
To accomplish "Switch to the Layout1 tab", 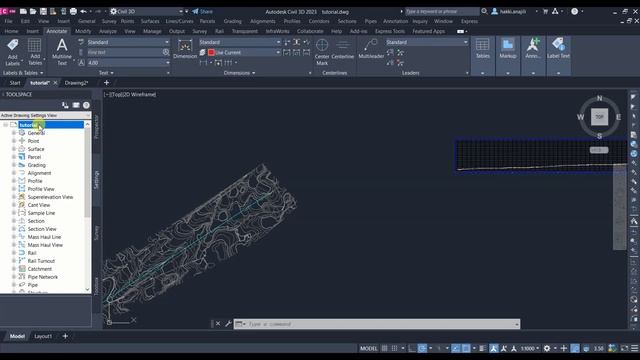I will (x=43, y=336).
